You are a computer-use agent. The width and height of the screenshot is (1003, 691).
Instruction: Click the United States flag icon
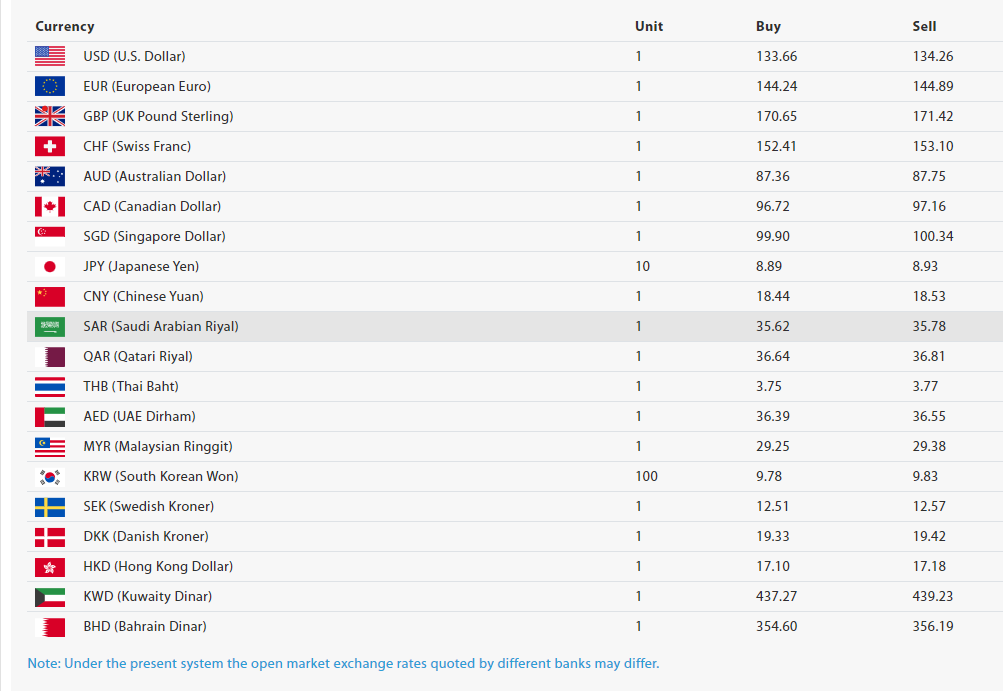[x=50, y=56]
